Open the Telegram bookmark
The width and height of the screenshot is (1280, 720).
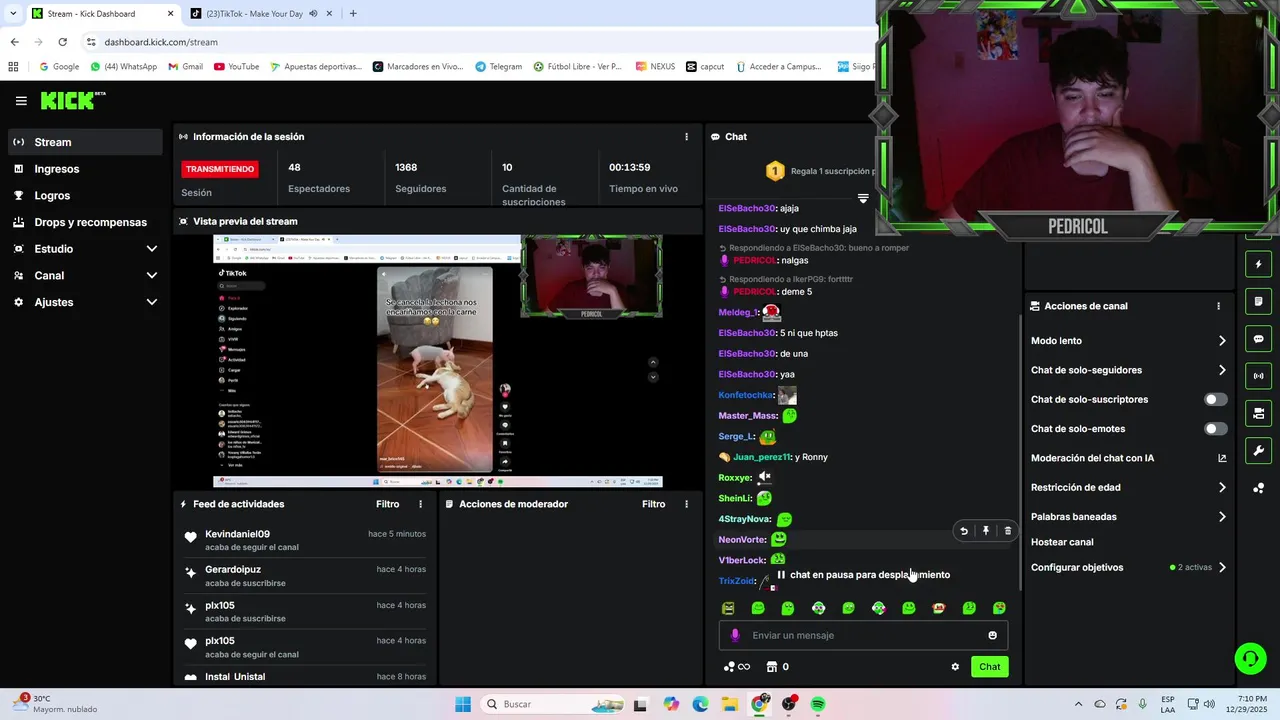pyautogui.click(x=498, y=67)
